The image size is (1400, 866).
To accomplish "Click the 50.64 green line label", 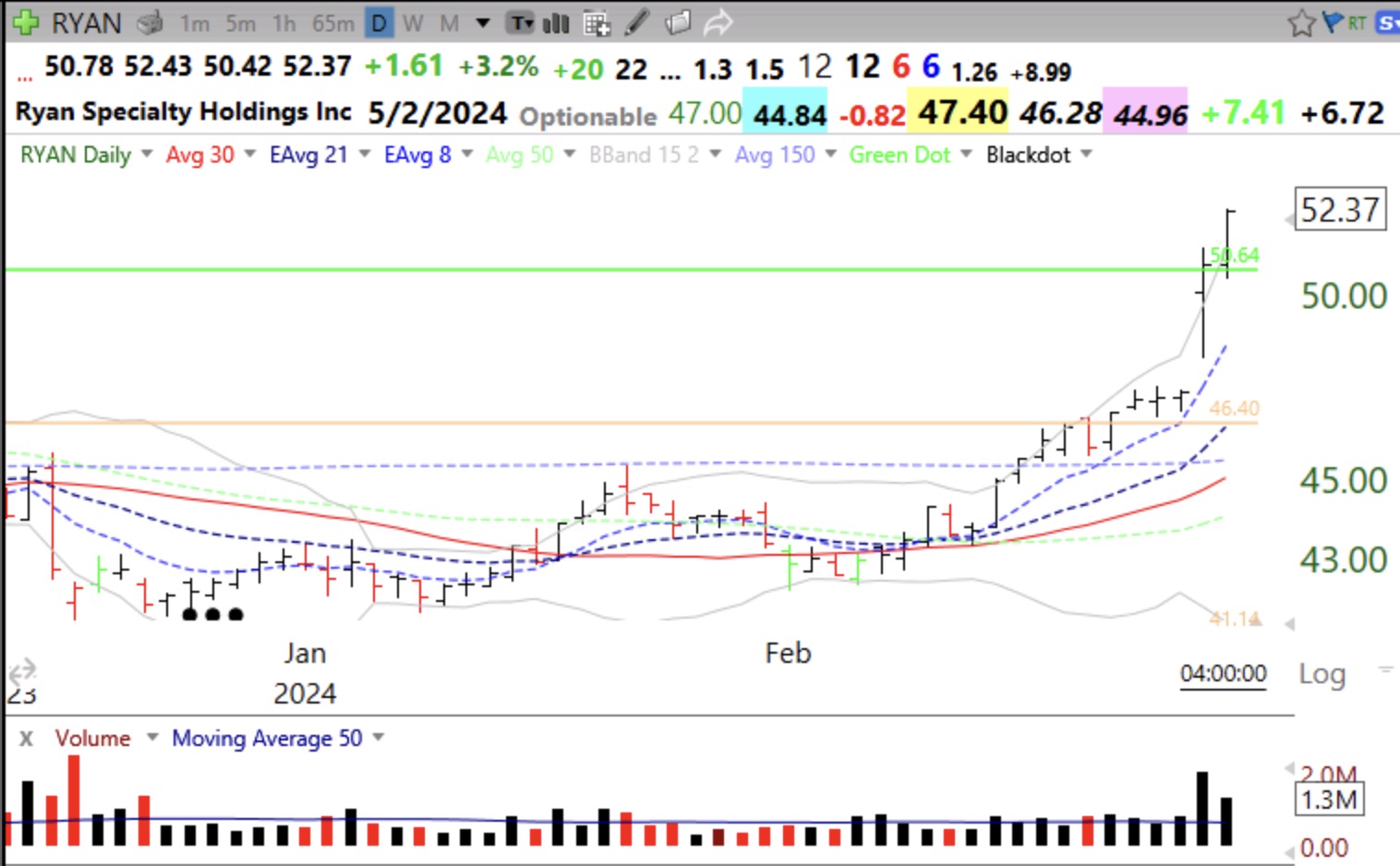I will point(1235,255).
